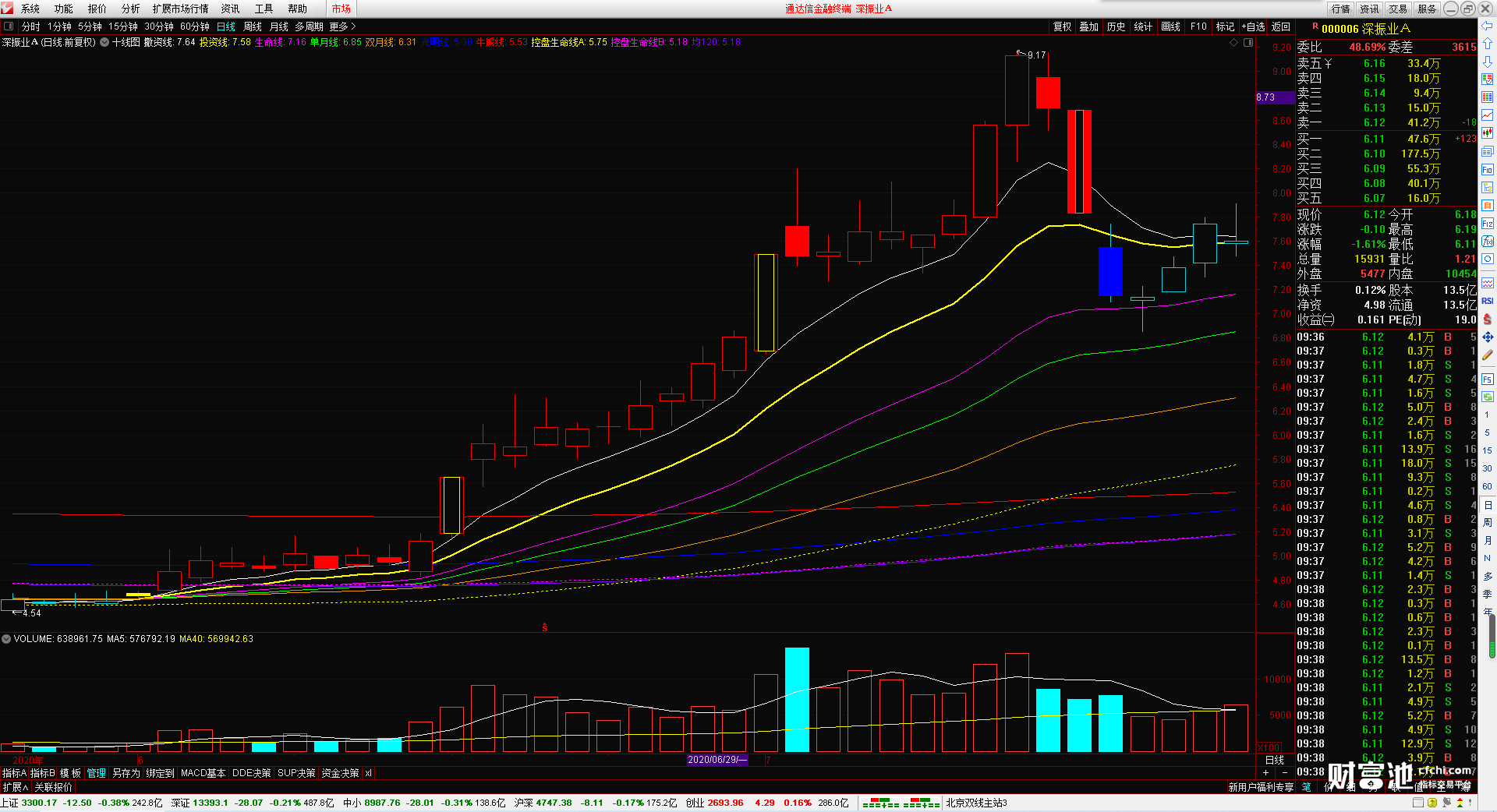Screen dimensions: 1497x812
Task: Click the back arrow icon in right sidebar
Action: pos(1487,26)
